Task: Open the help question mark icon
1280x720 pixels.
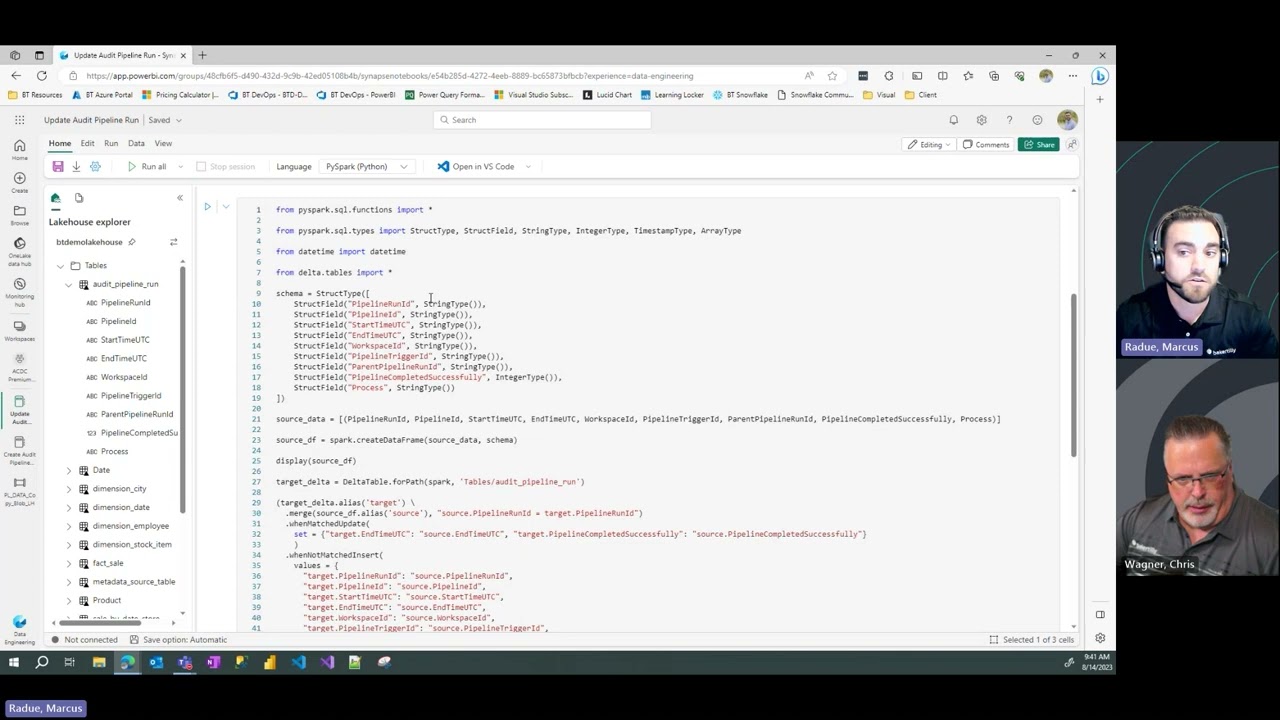Action: (x=1009, y=120)
